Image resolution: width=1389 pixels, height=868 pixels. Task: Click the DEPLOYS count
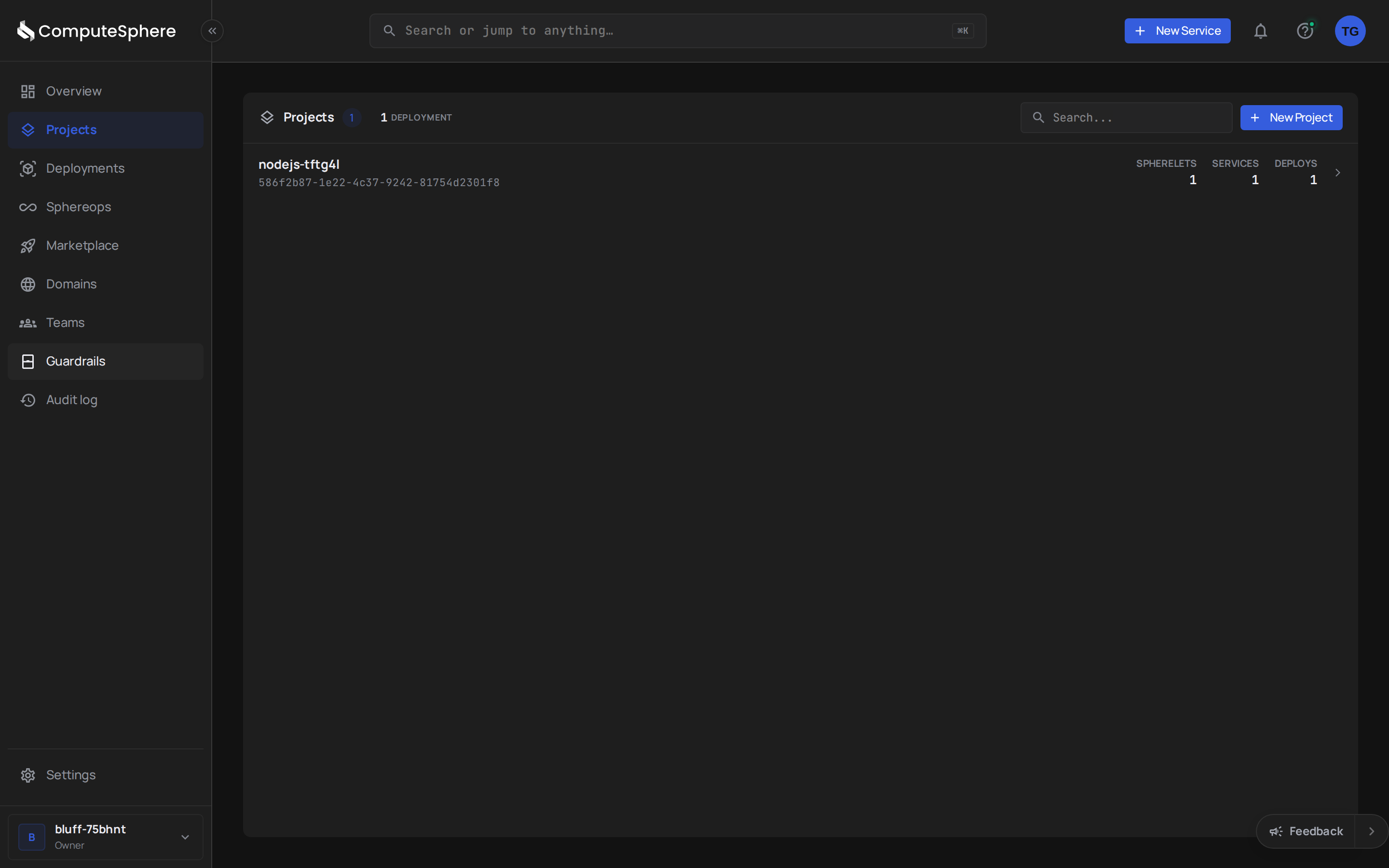tap(1313, 180)
